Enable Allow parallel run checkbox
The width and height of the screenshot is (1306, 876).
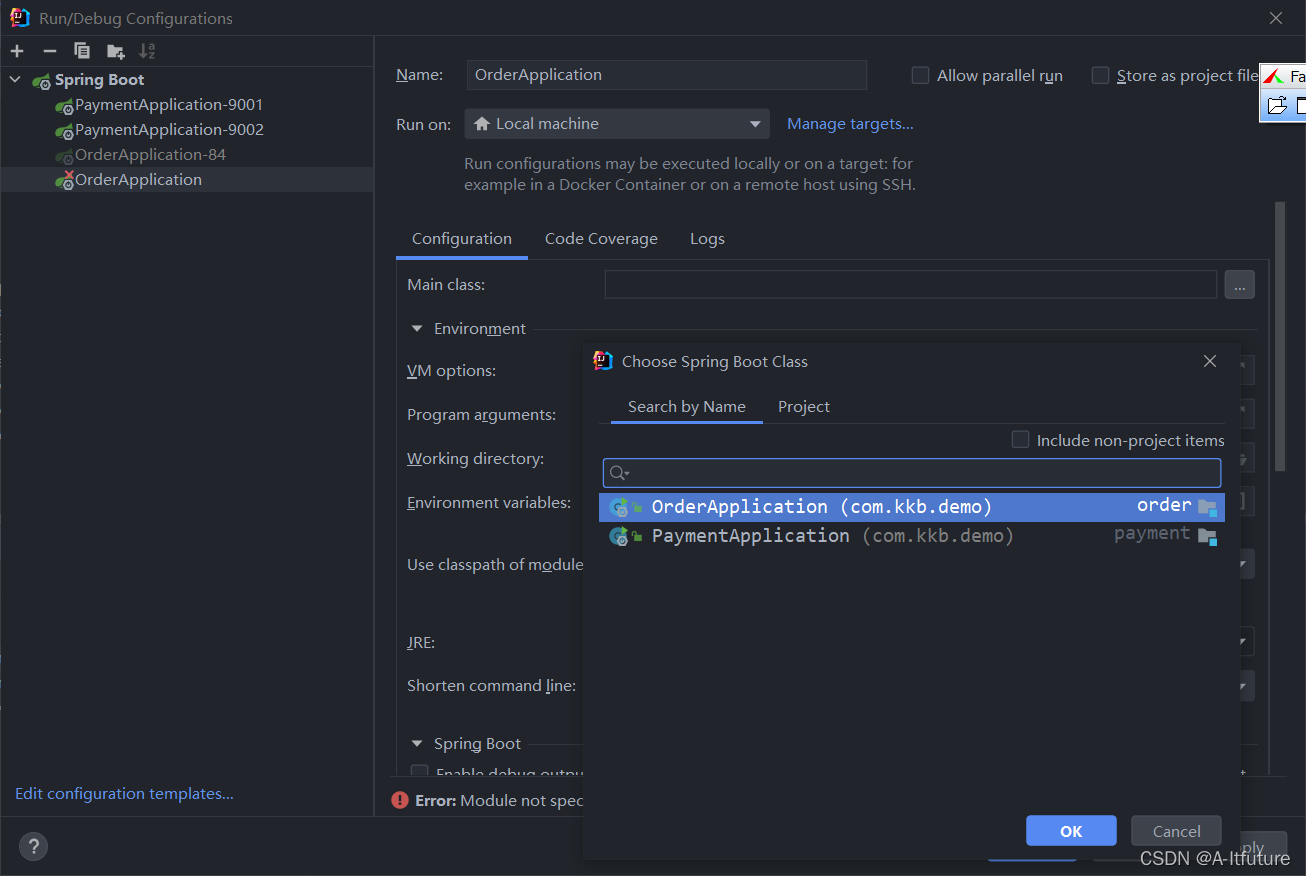[920, 75]
